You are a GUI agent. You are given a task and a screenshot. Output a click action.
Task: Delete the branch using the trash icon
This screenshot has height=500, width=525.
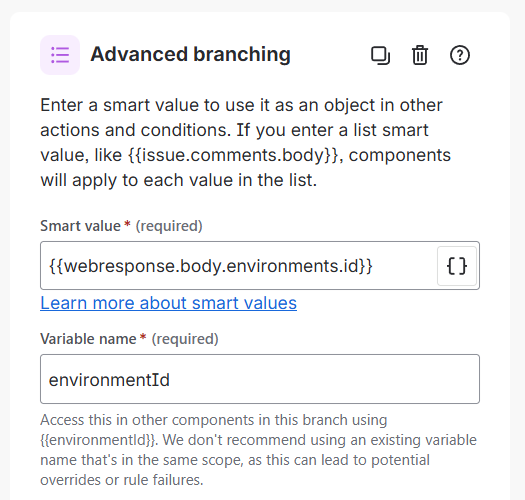(420, 55)
